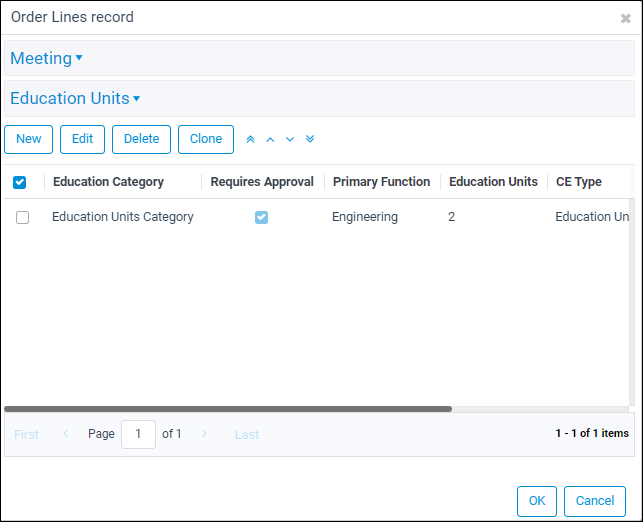Screen dimensions: 643x522
Task: Move row to top with double-up arrow
Action: tap(250, 139)
